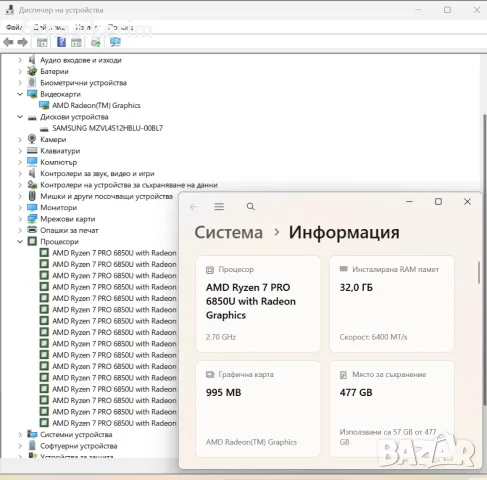Screen dimensions: 487x480
Task: Click the Мрежови карти network icon
Action: 32,219
